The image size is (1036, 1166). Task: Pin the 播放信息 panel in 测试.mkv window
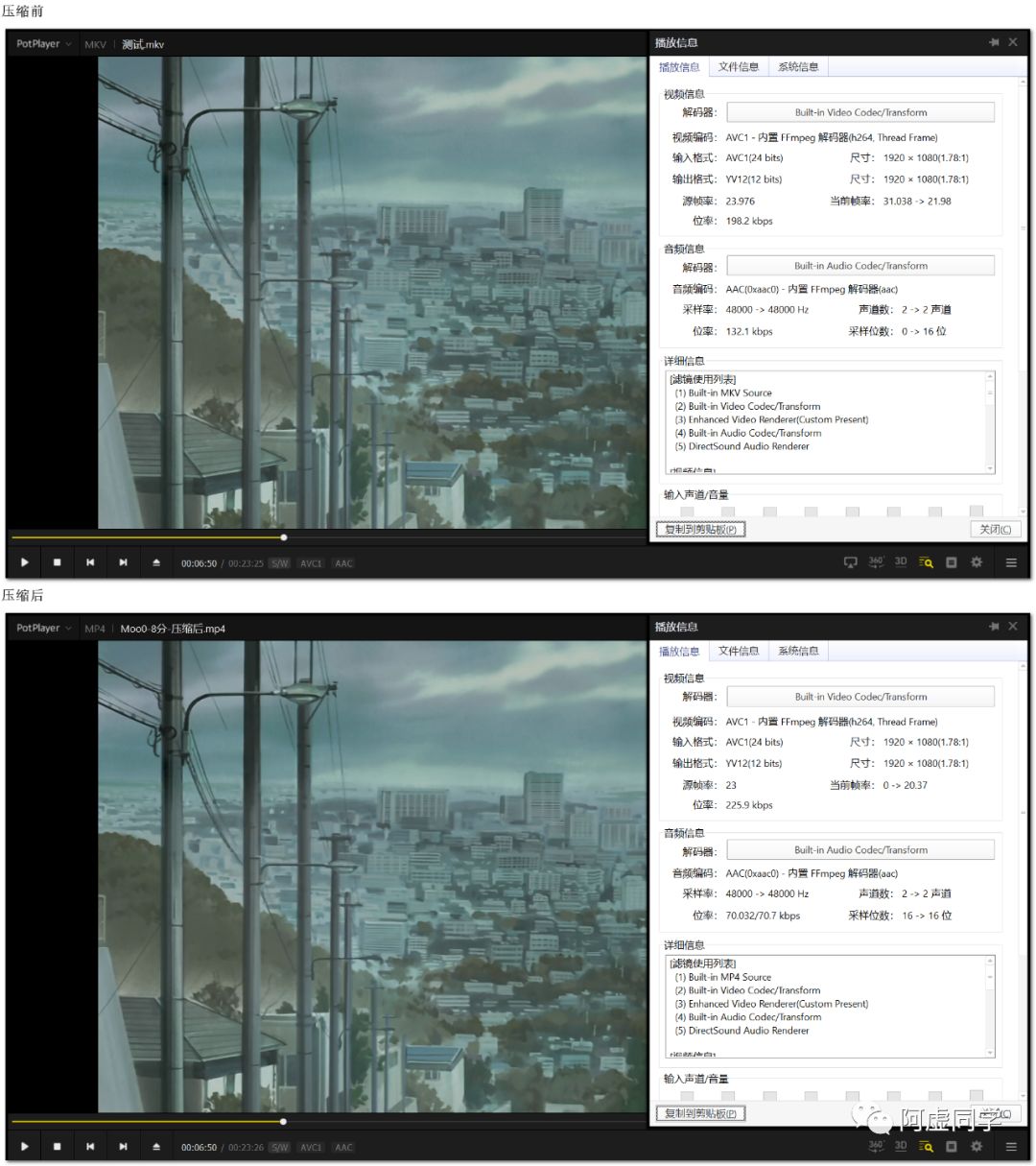pyautogui.click(x=994, y=42)
